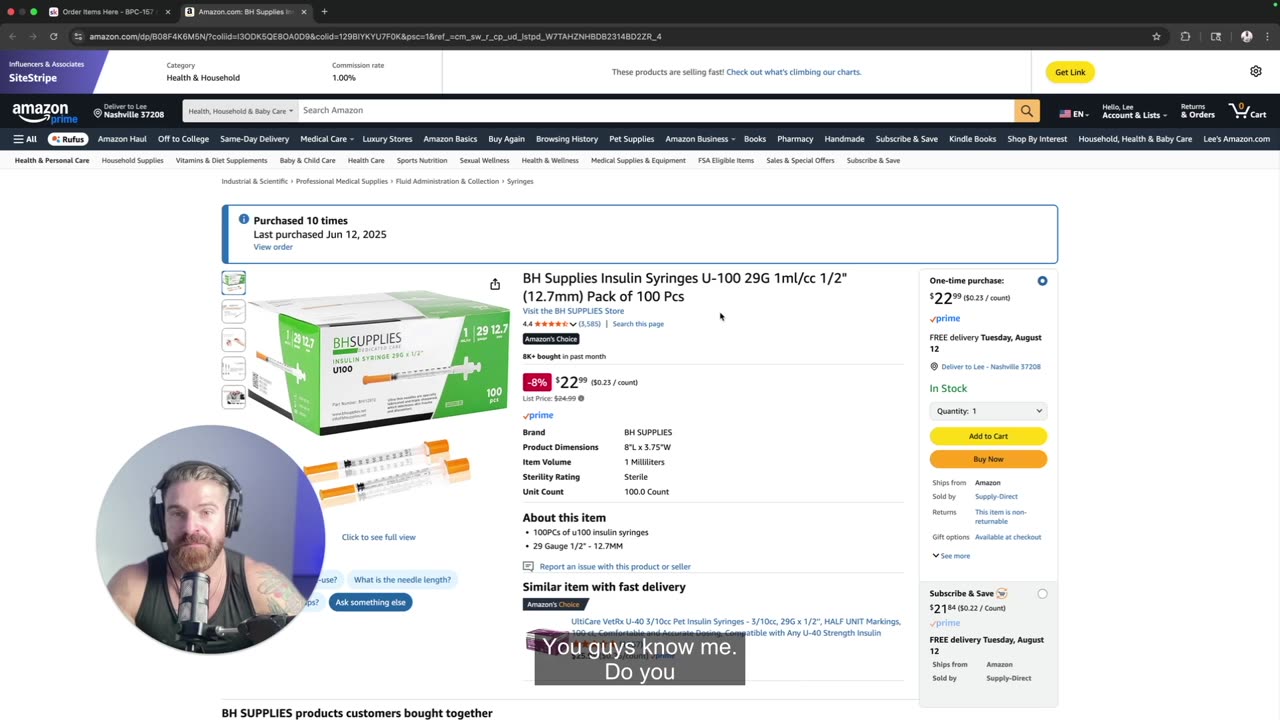Open the 3,585 ratings link

pos(590,324)
